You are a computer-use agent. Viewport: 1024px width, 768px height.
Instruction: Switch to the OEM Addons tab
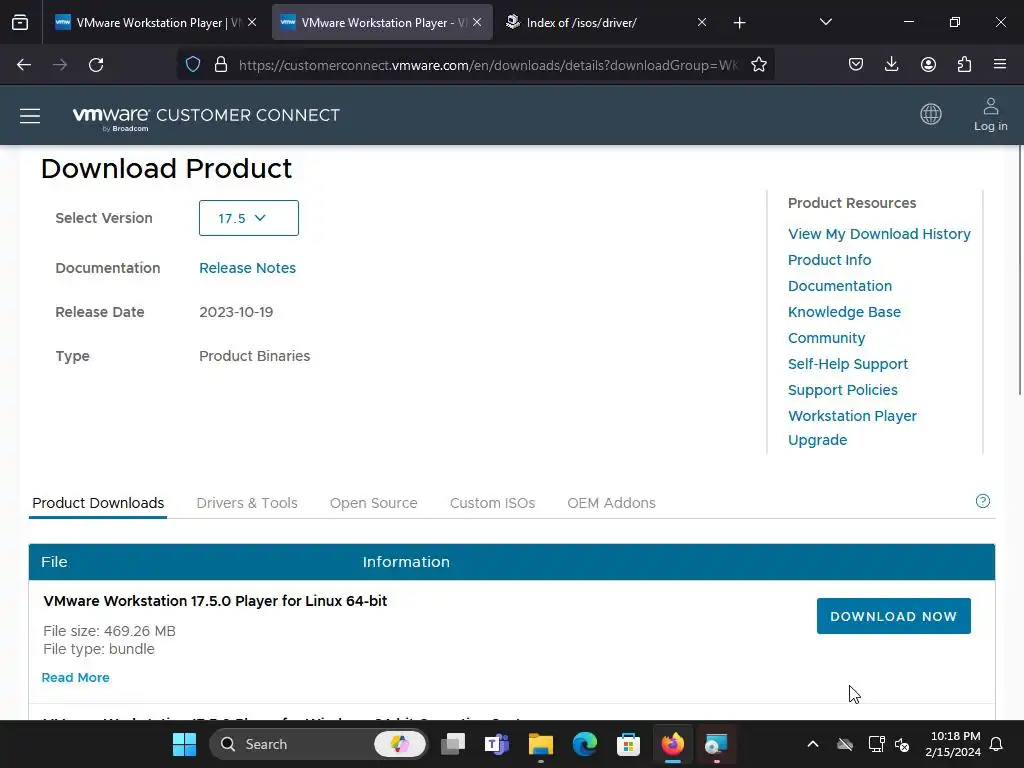coord(611,503)
